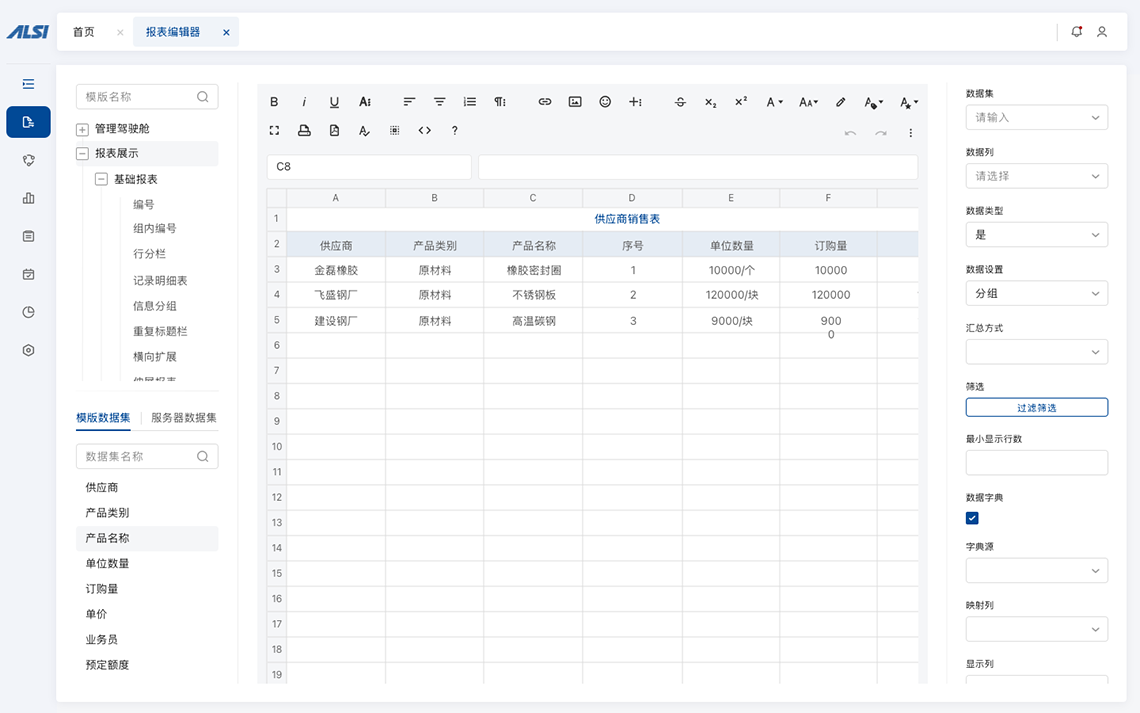The height and width of the screenshot is (713, 1140).
Task: Expand the 管理驾驶舱 tree node
Action: 82,129
